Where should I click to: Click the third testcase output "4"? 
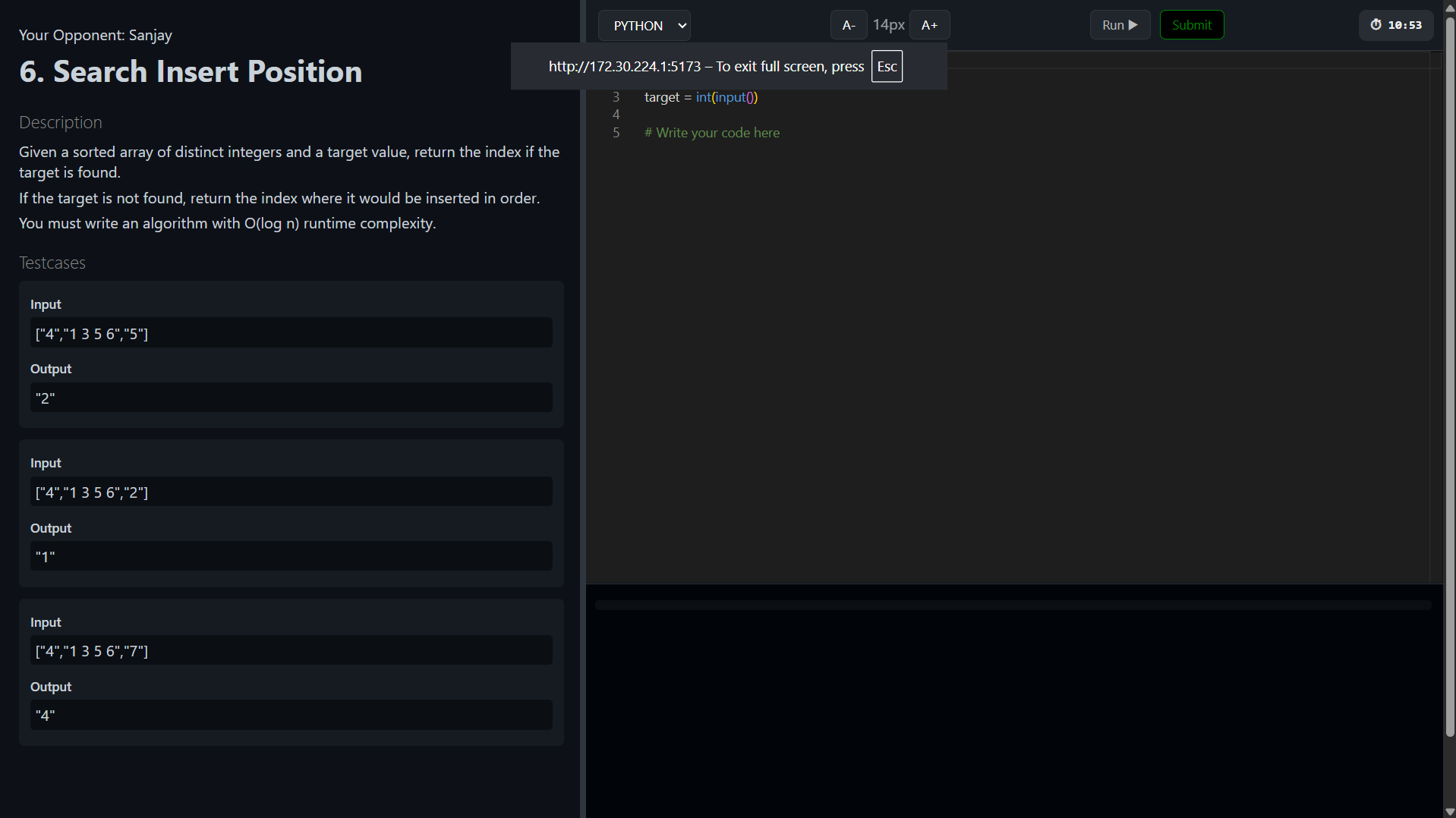pyautogui.click(x=292, y=715)
